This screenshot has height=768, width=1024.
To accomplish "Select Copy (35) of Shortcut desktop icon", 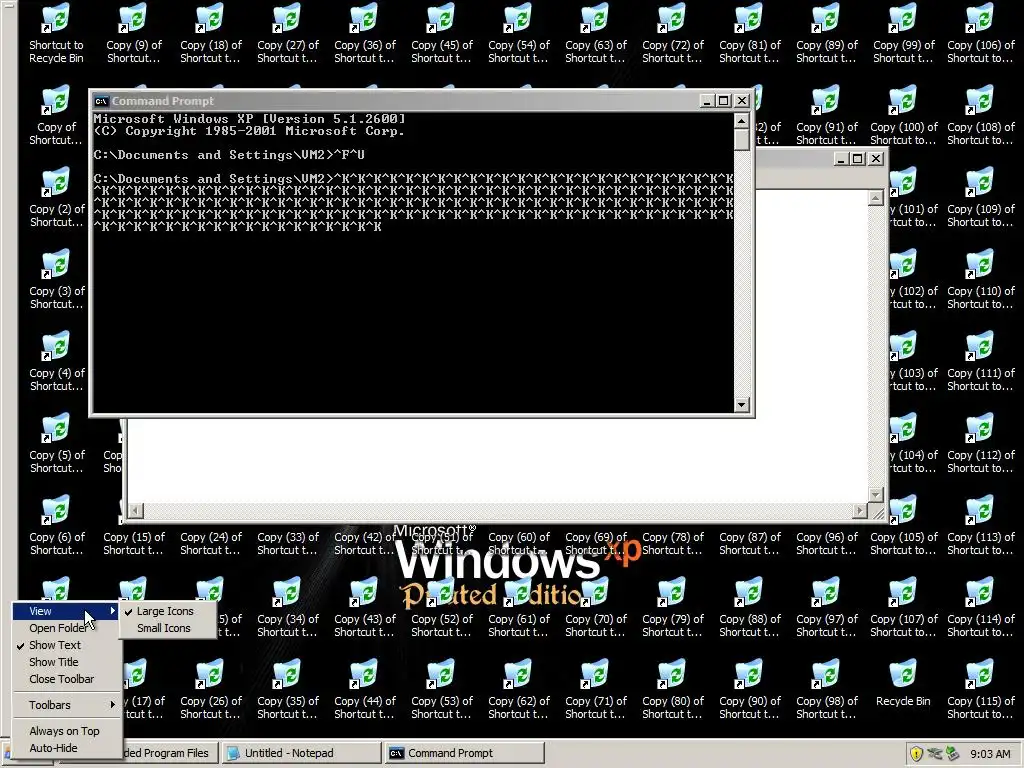I will click(x=287, y=689).
